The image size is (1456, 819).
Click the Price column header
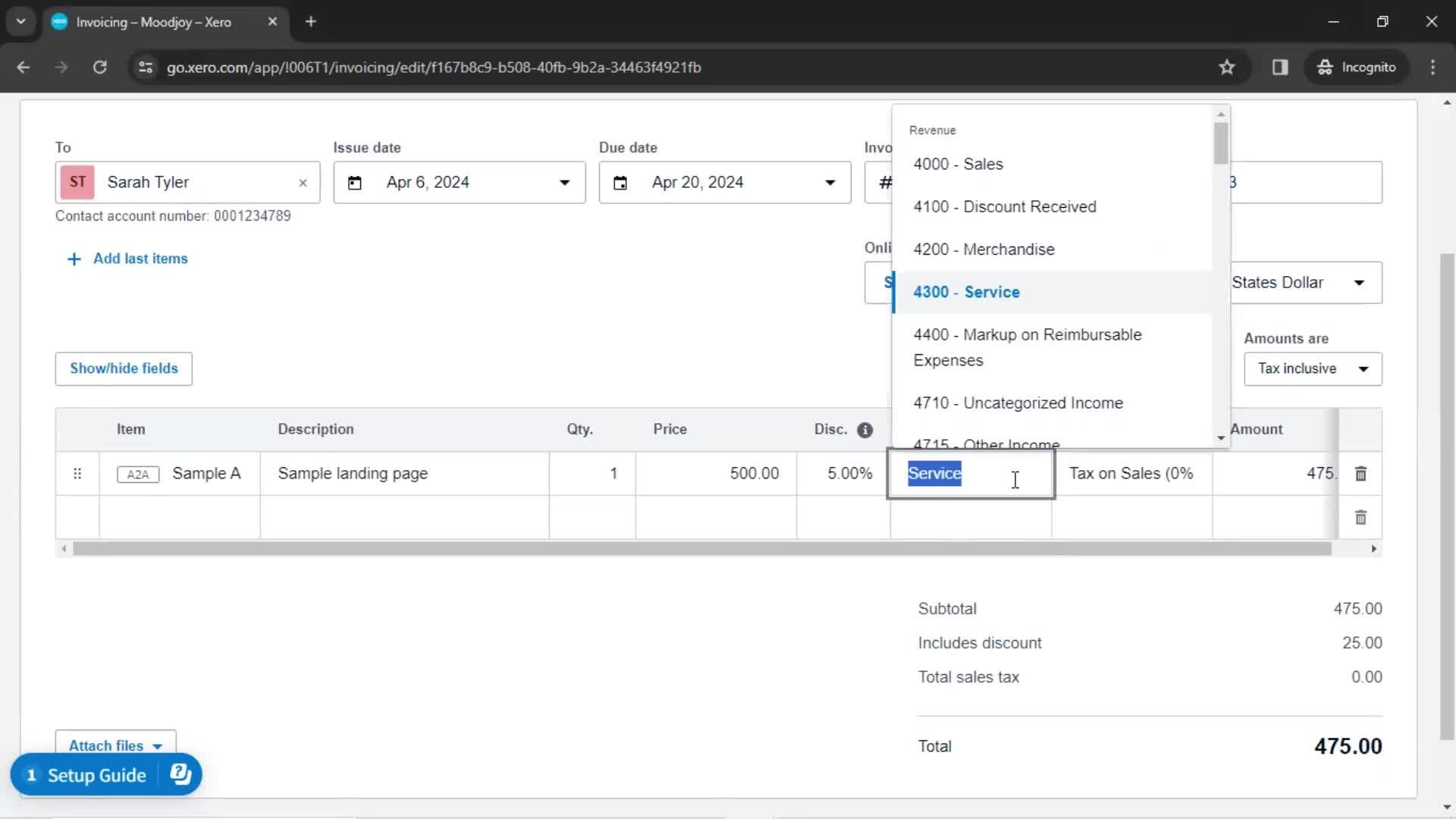click(670, 430)
